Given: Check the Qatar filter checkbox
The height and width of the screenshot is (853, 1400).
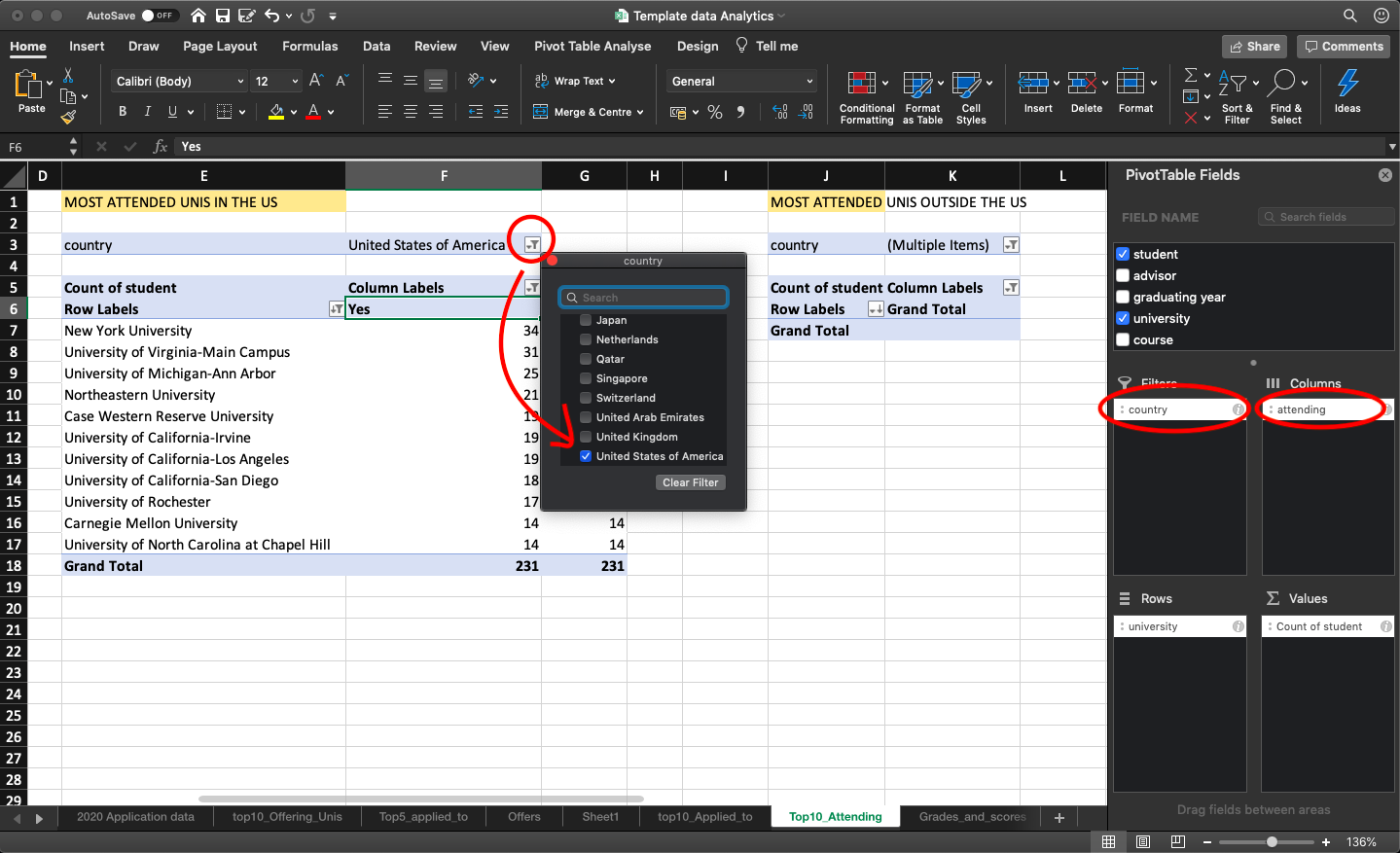Looking at the screenshot, I should 586,359.
